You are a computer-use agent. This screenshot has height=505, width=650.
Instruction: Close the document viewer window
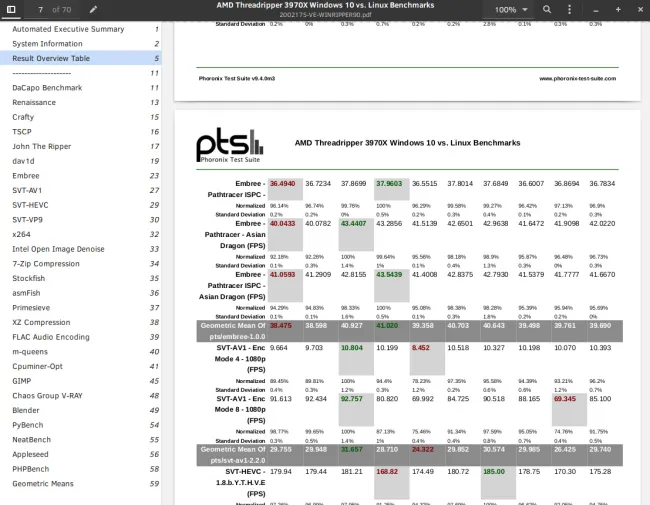640,10
